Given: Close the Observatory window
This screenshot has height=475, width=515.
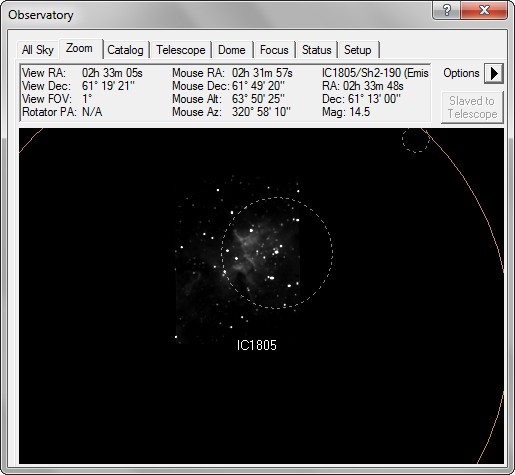Looking at the screenshot, I should (x=484, y=10).
